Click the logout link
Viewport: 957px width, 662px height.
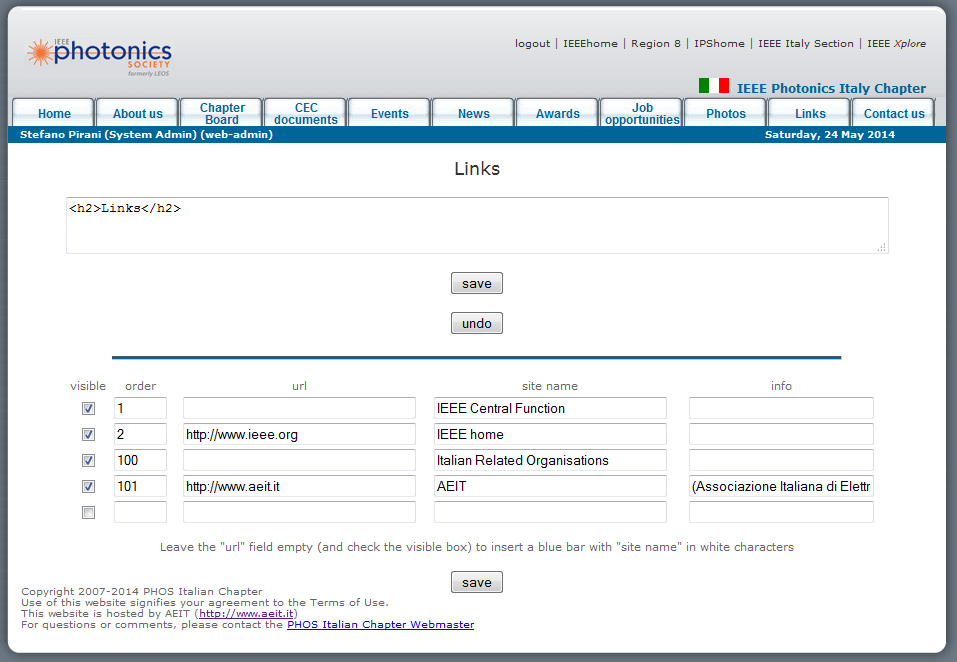[x=532, y=43]
